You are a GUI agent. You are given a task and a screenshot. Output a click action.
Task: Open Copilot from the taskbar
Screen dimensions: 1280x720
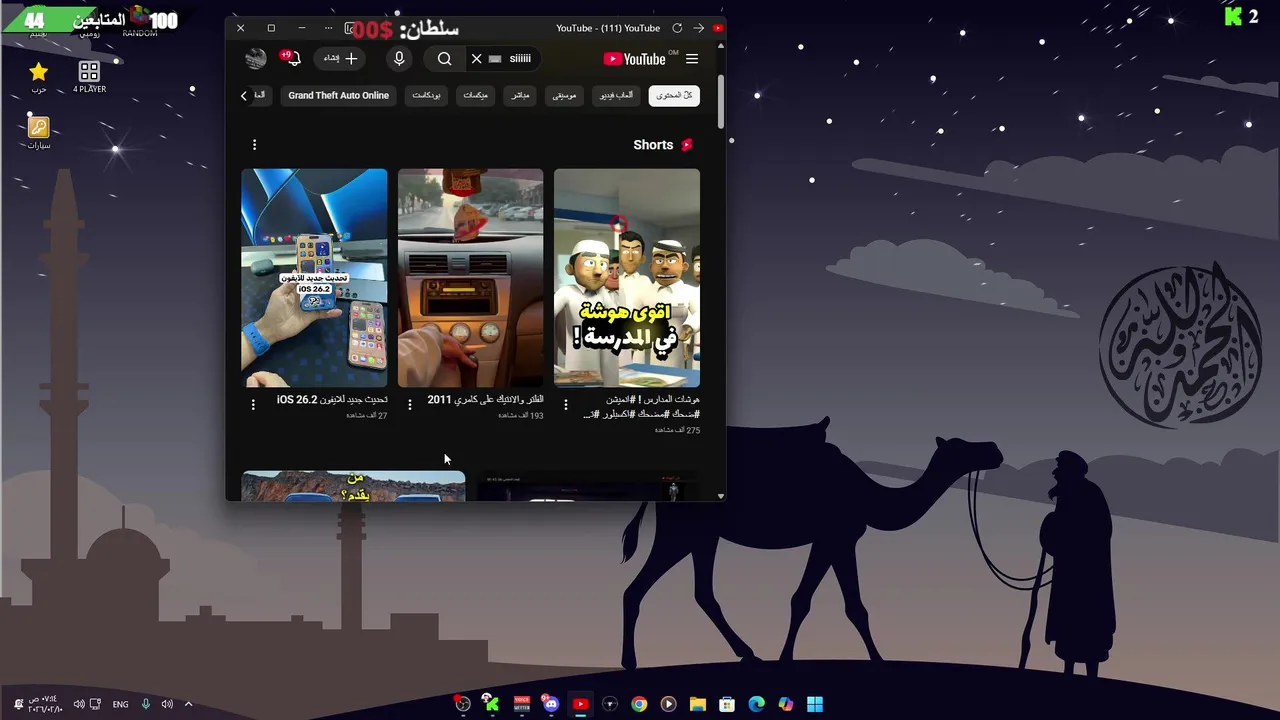click(786, 704)
